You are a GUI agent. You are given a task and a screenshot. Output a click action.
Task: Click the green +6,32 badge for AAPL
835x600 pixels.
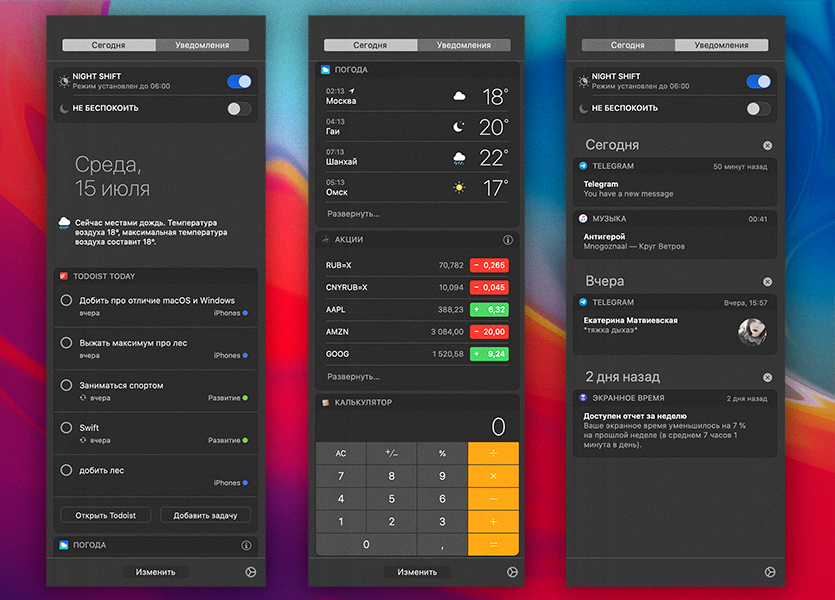[x=489, y=309]
